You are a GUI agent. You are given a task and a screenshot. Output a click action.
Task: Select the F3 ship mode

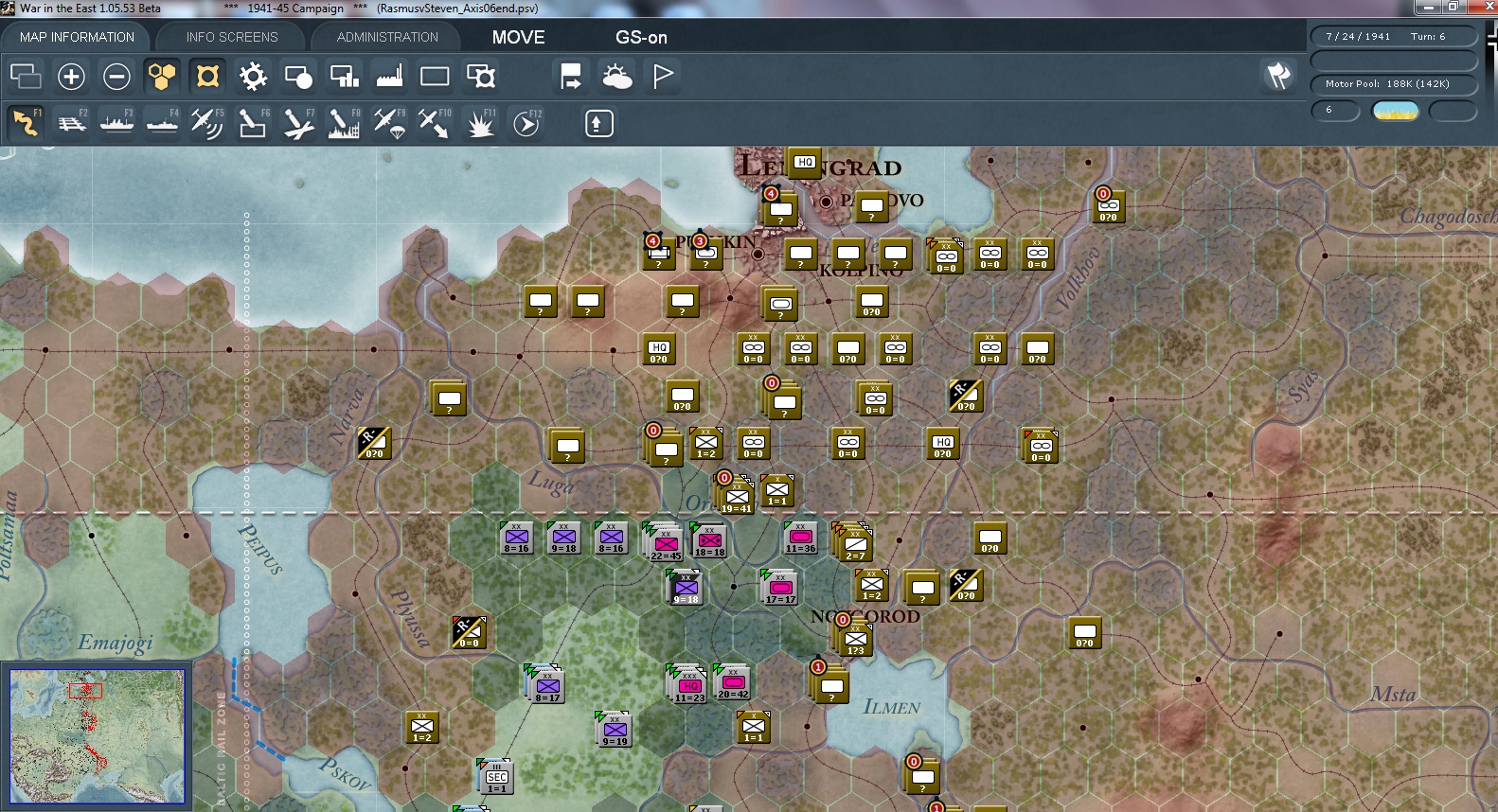click(116, 123)
